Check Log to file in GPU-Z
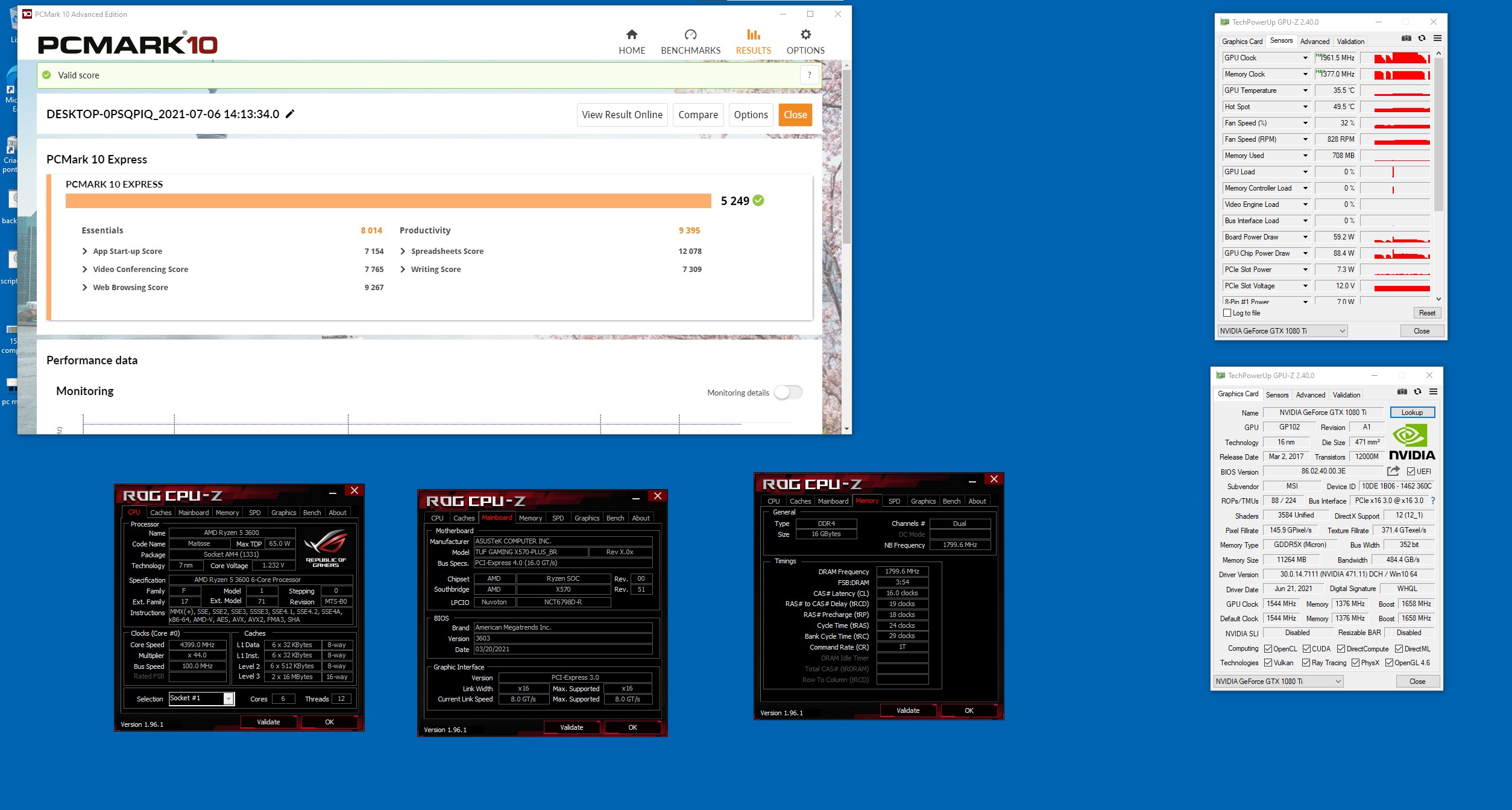1512x810 pixels. pos(1227,313)
